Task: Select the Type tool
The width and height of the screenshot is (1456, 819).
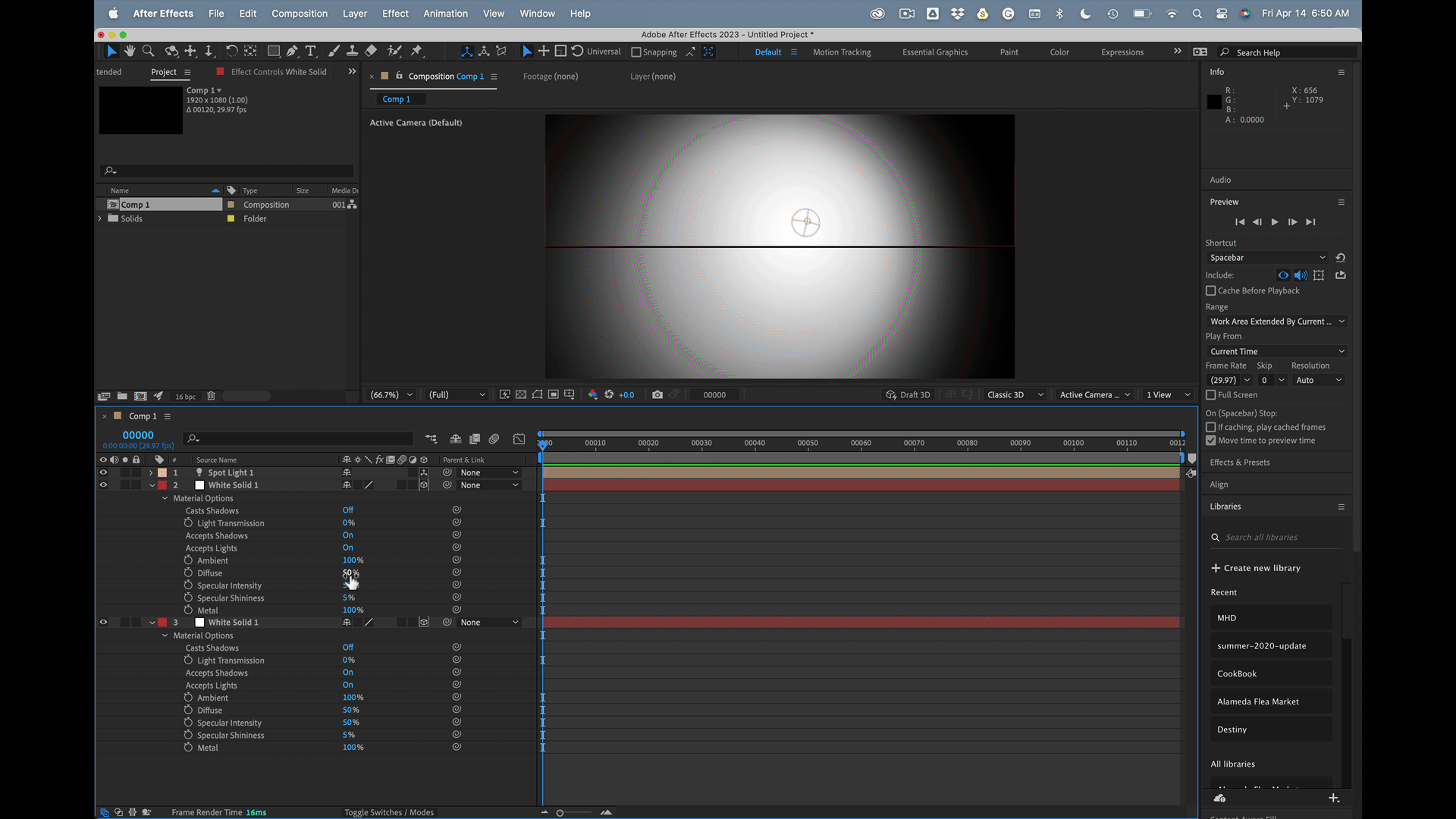Action: 310,51
